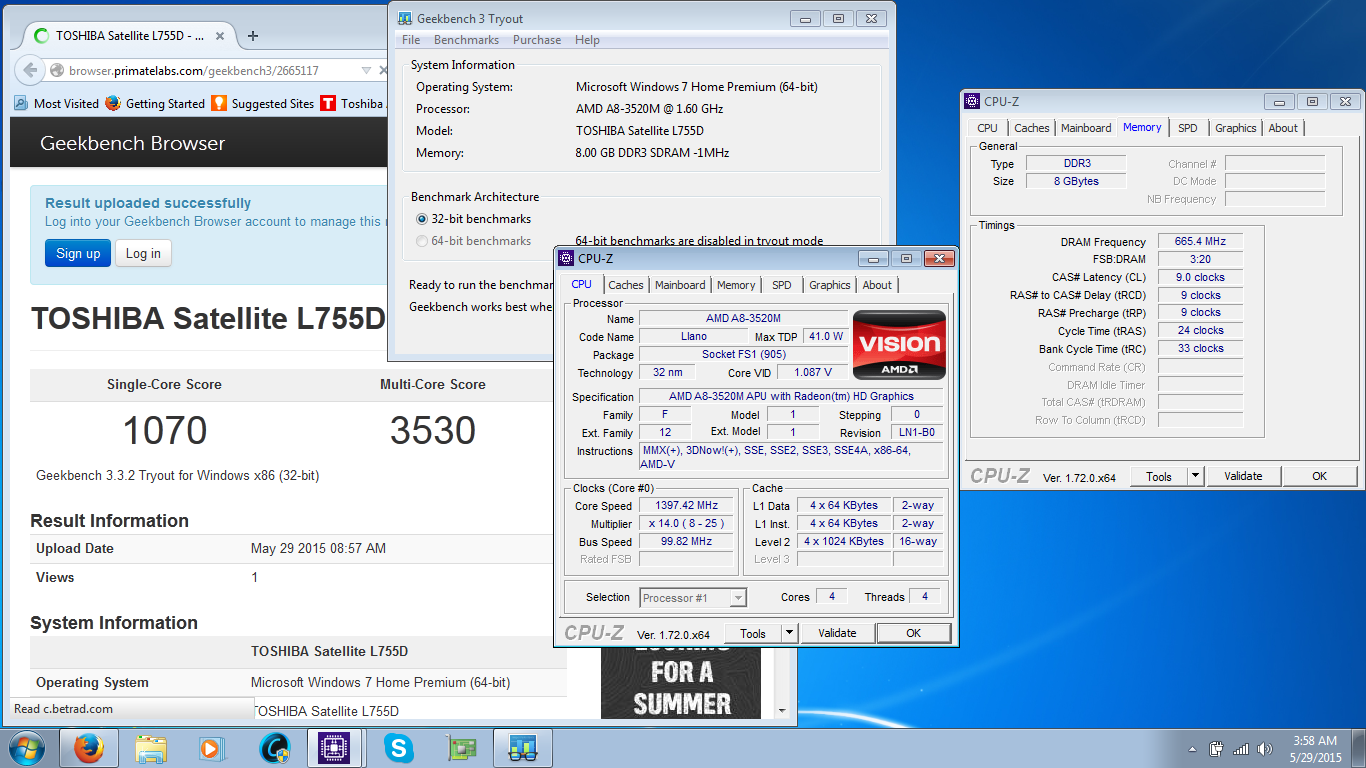Screen dimensions: 1366x768
Task: Select the 64-bit benchmarks radio button
Action: (x=422, y=241)
